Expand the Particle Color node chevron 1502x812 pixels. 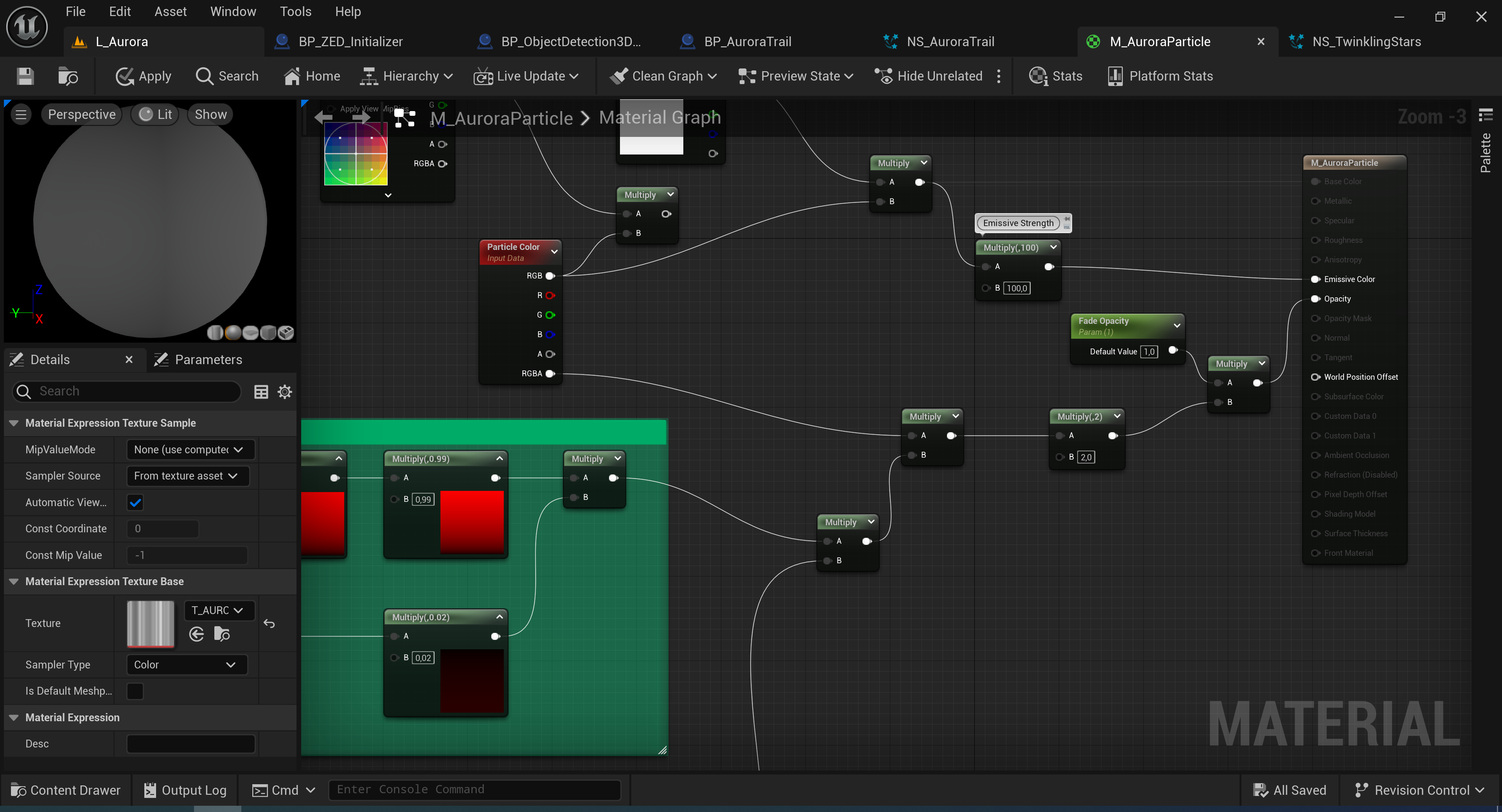click(x=555, y=252)
